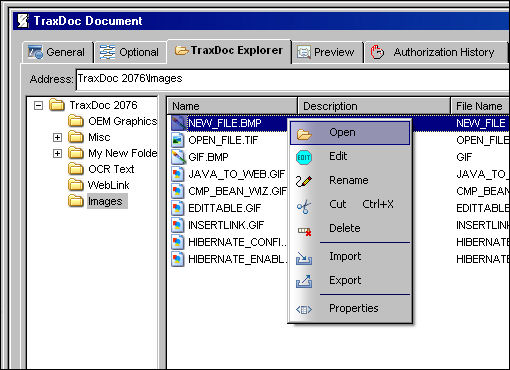Click the CMP_BEAN_WIZ.GIF file icon
This screenshot has height=370, width=510.
178,191
